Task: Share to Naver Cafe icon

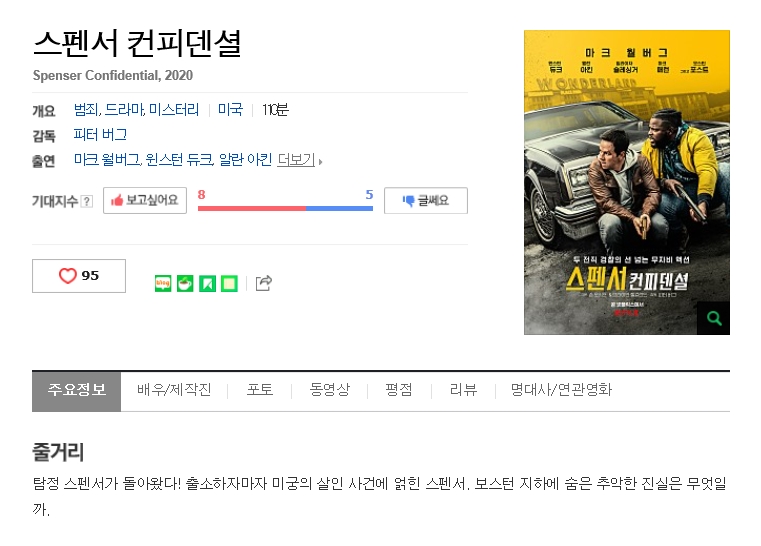Action: point(185,284)
